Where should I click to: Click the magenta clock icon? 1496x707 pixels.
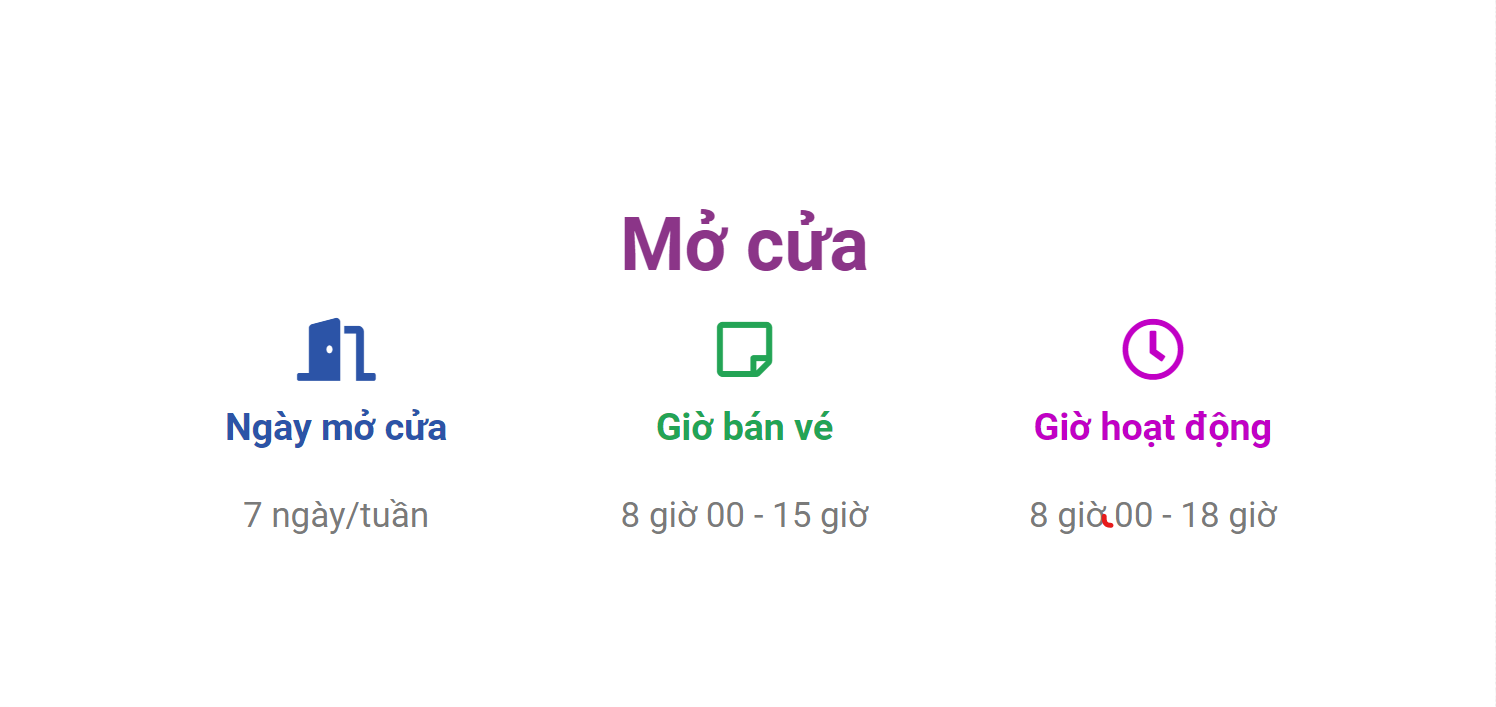pyautogui.click(x=1152, y=350)
